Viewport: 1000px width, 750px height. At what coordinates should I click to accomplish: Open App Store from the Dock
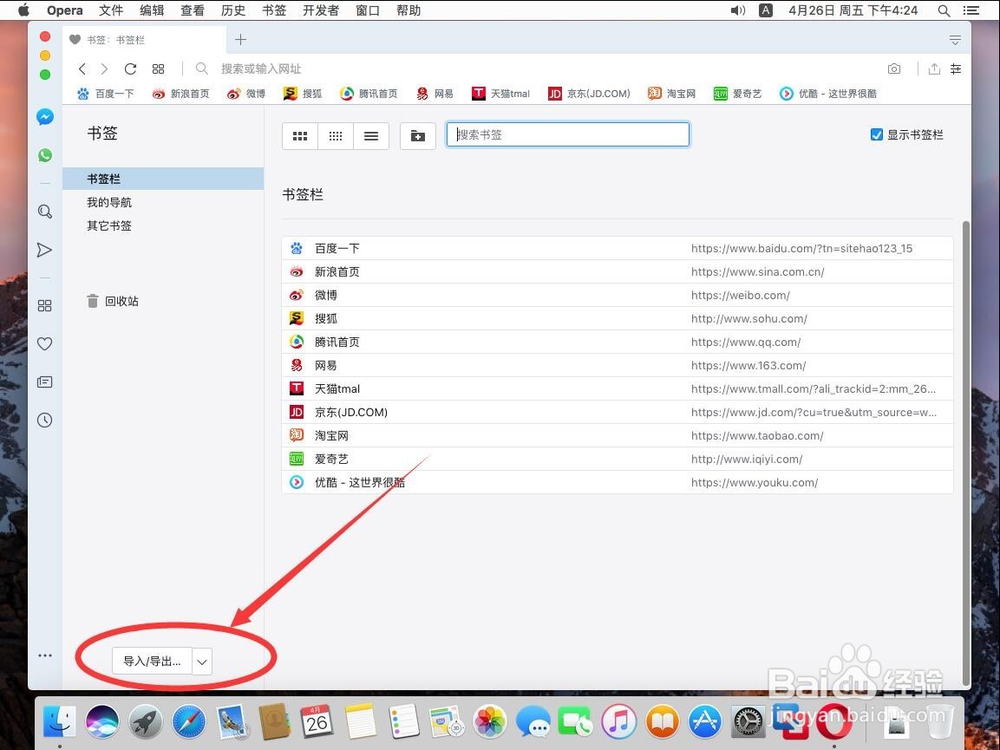(x=705, y=722)
